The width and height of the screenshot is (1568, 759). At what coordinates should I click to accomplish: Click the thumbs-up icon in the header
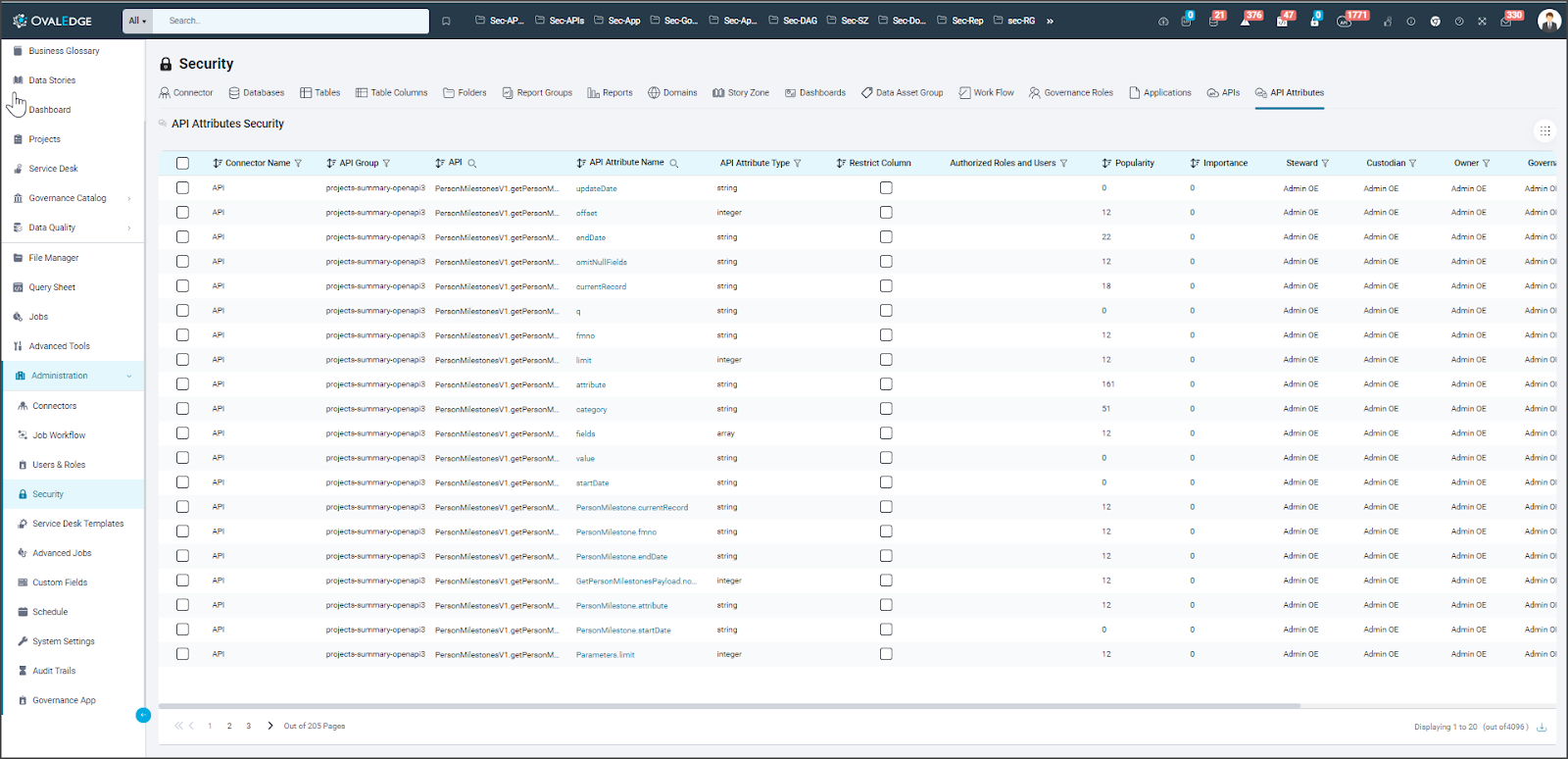1387,21
